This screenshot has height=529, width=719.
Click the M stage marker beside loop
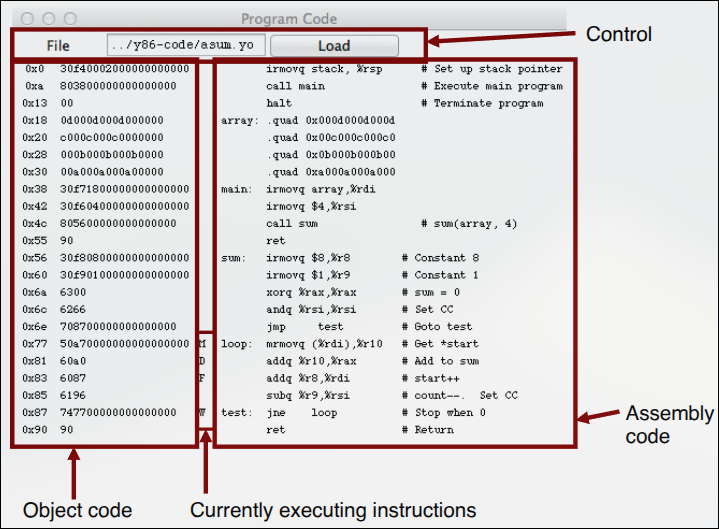pos(202,344)
